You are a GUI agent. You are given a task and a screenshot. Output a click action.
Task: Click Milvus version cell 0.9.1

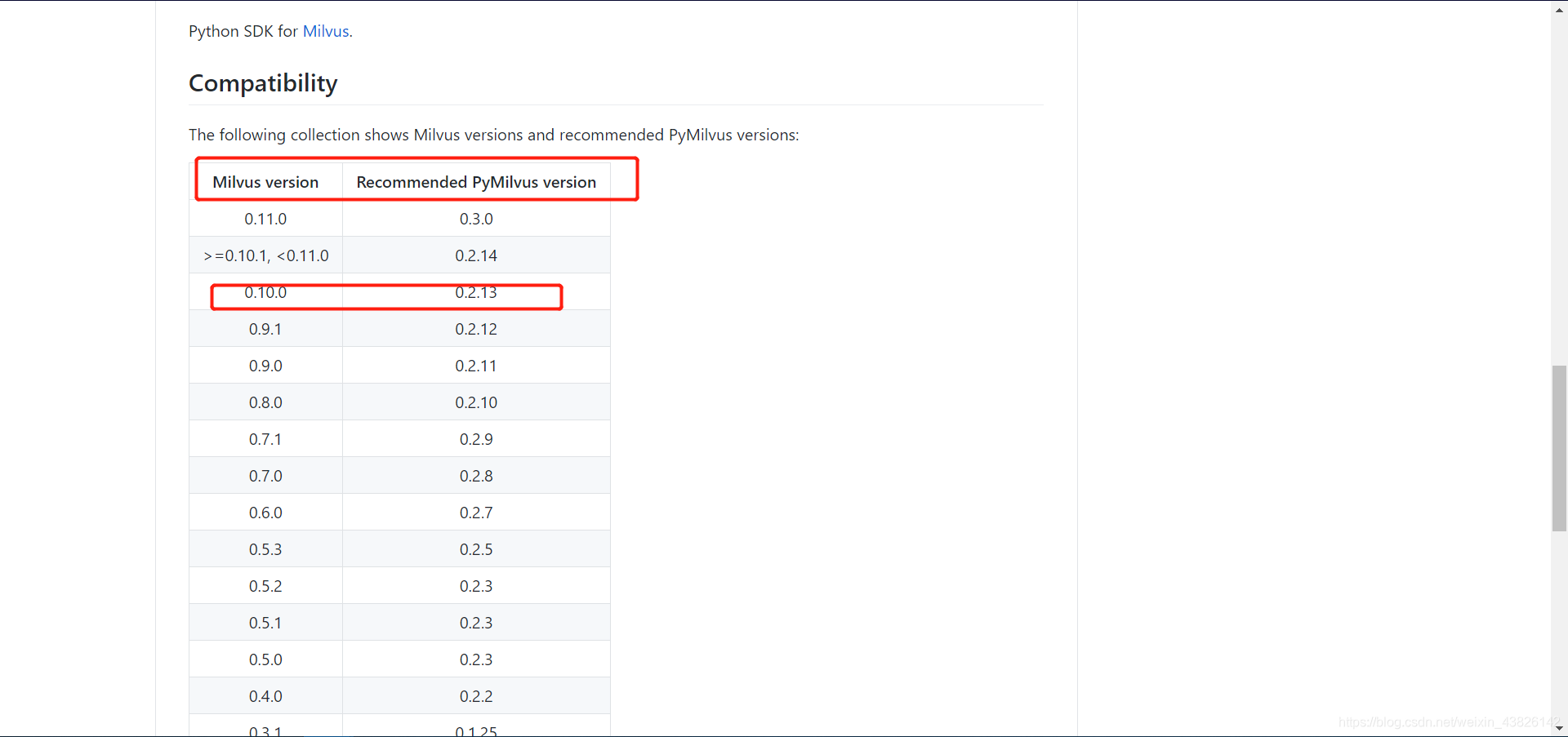click(265, 329)
